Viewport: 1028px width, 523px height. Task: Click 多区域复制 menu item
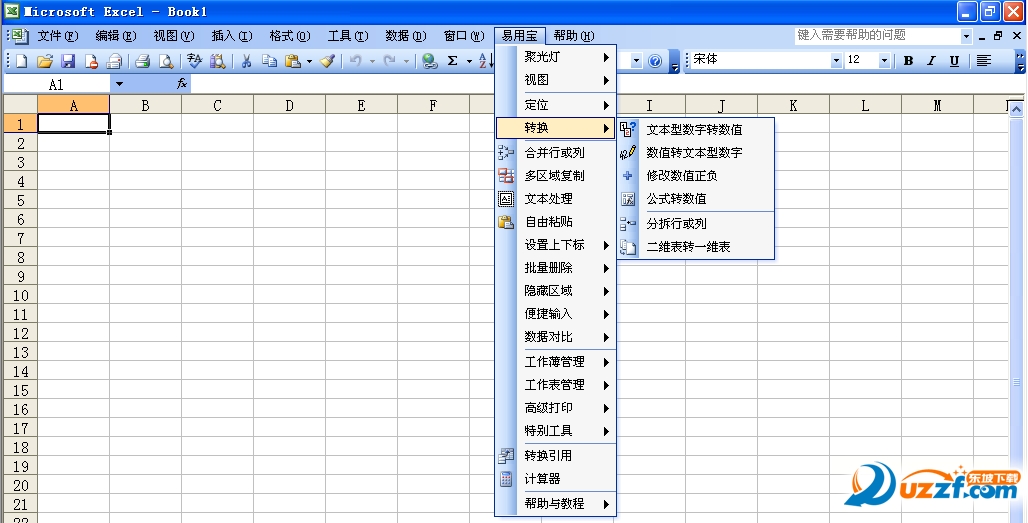click(x=556, y=176)
